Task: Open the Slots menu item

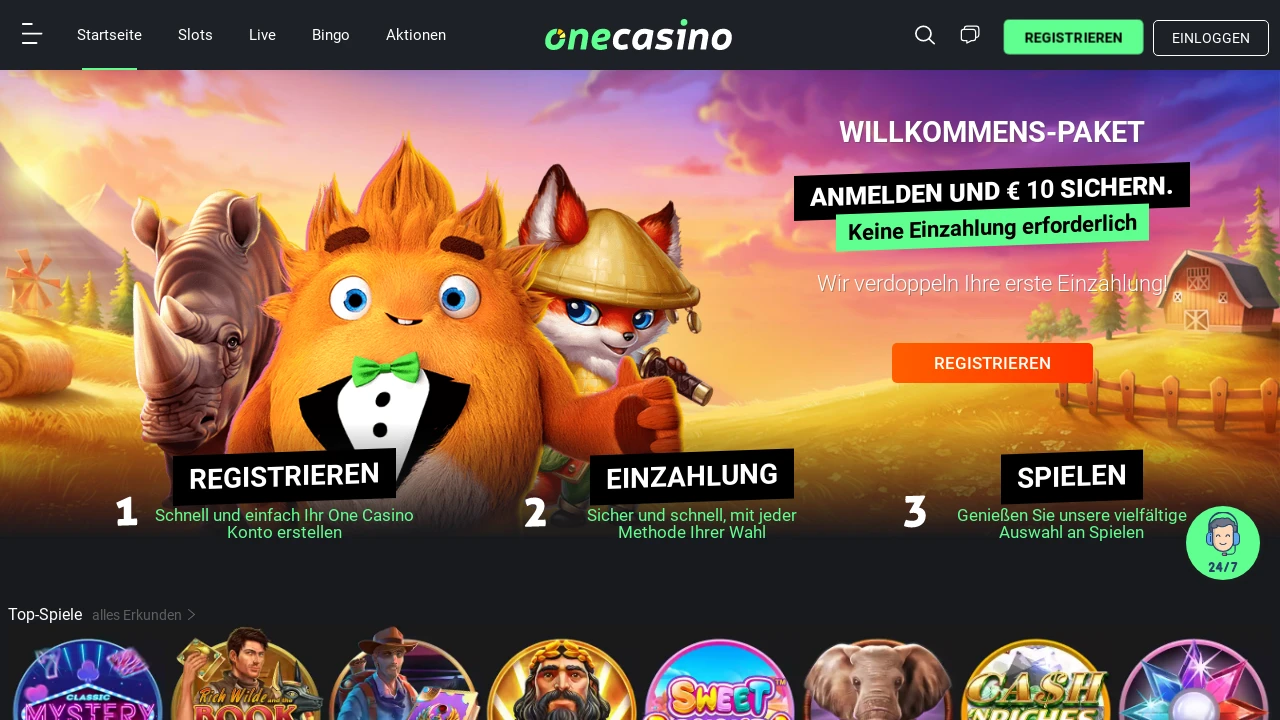Action: tap(195, 35)
